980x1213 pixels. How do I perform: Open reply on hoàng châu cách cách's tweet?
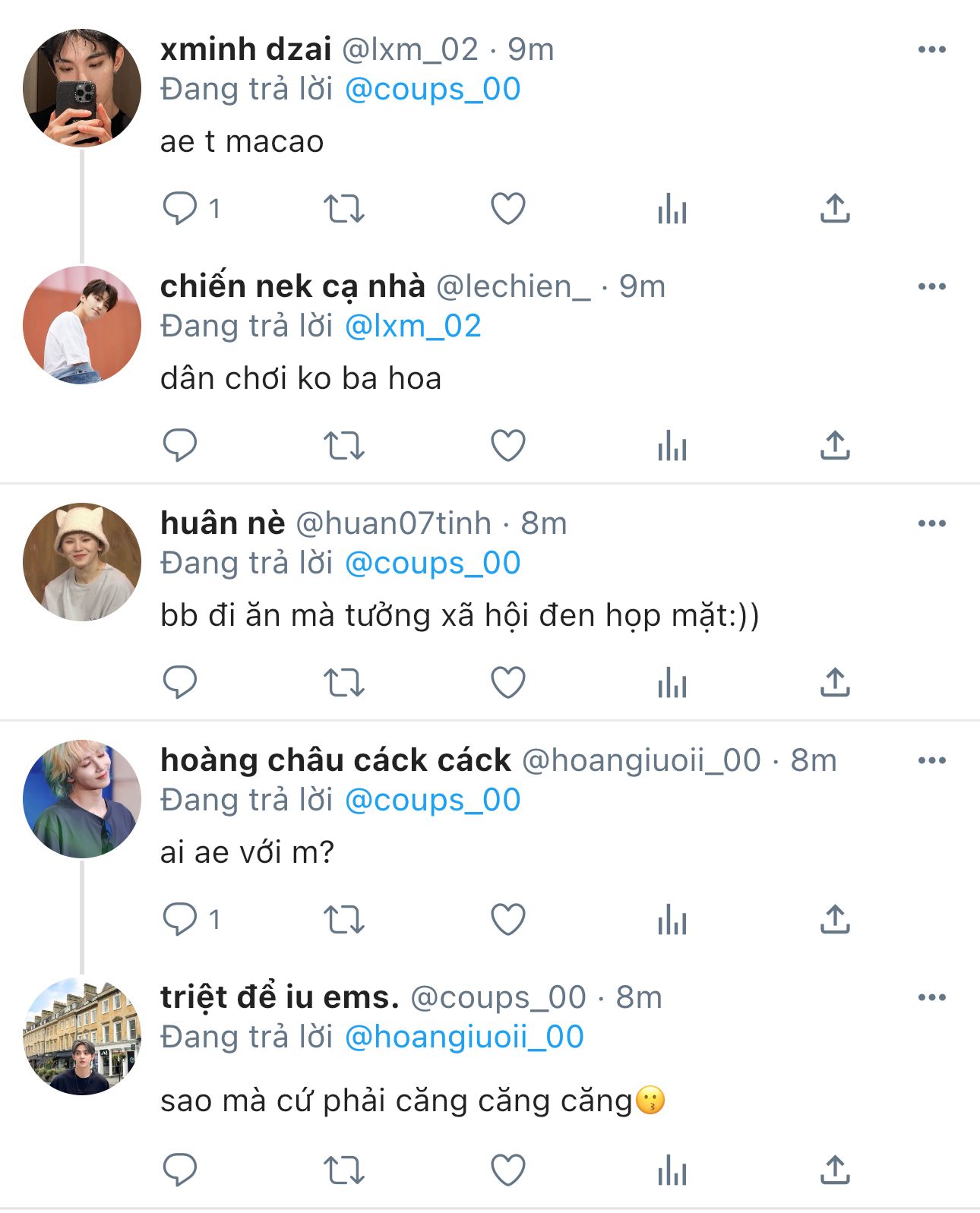click(x=180, y=919)
